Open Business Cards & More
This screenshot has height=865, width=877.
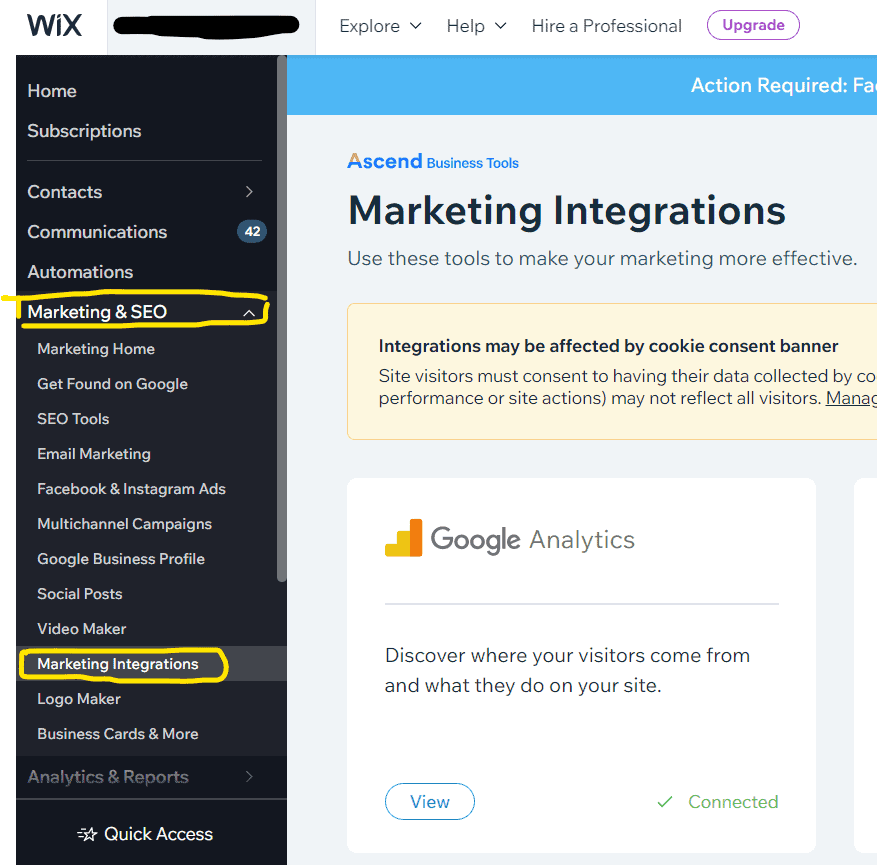pos(118,734)
